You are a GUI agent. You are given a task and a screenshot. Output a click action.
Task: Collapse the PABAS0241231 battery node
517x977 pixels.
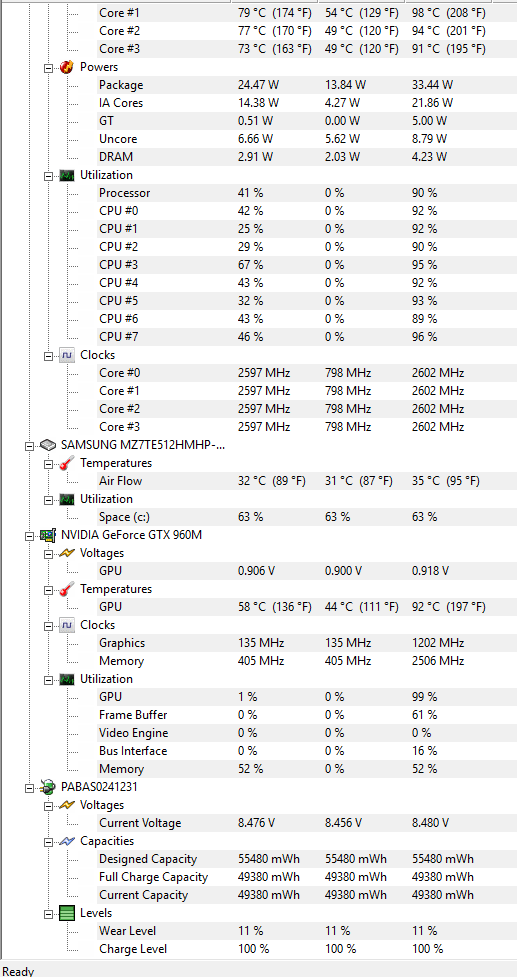point(29,787)
